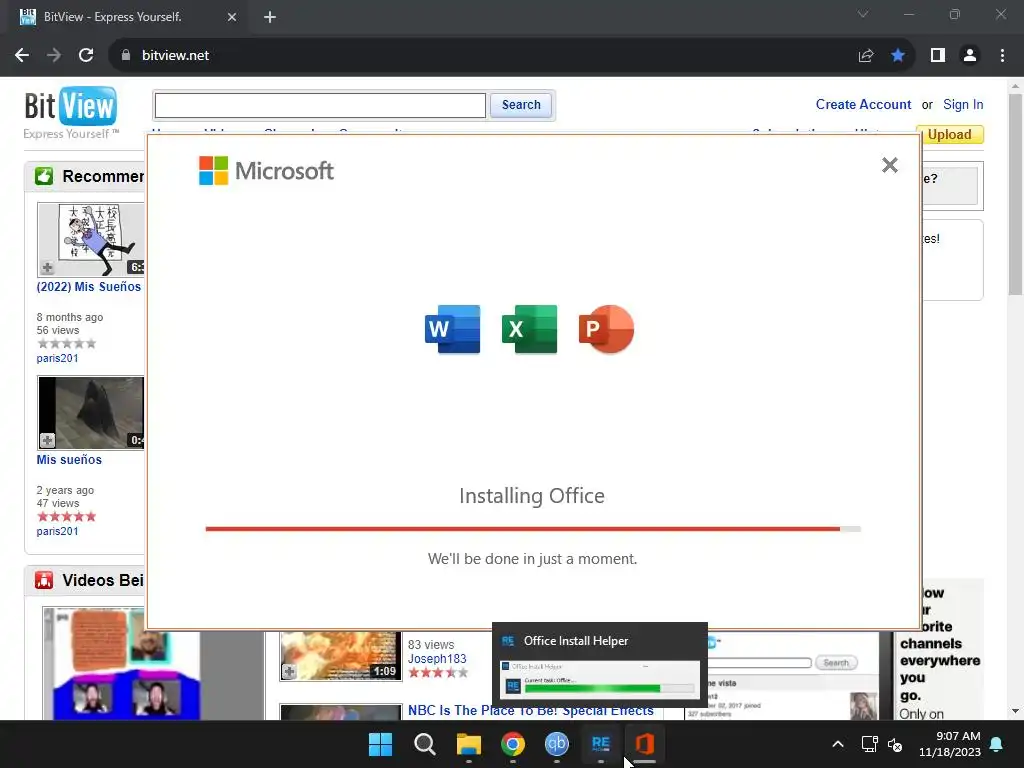1024x768 pixels.
Task: Open the Windows Start menu
Action: click(381, 744)
